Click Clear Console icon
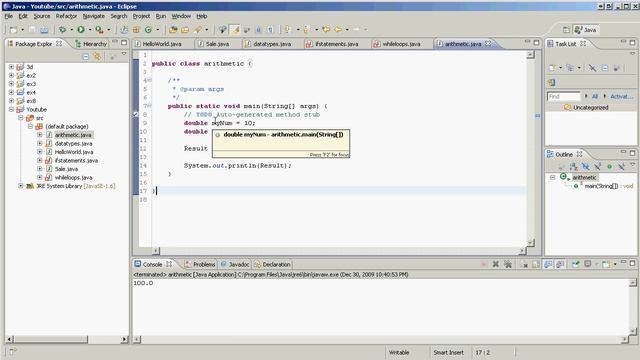Screen dimensions: 640x360 click(x=524, y=264)
